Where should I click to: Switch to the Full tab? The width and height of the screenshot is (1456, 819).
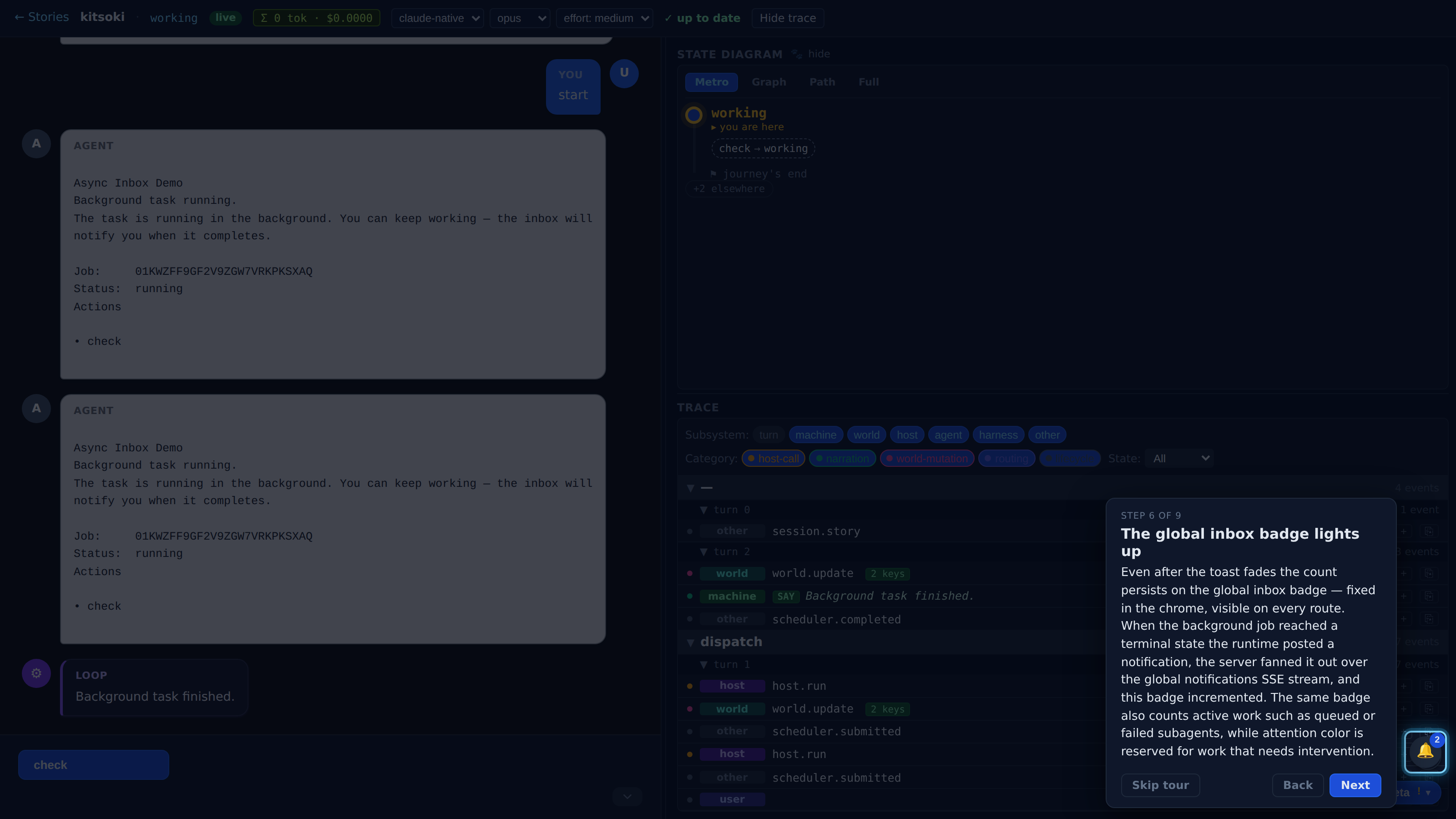click(x=868, y=82)
